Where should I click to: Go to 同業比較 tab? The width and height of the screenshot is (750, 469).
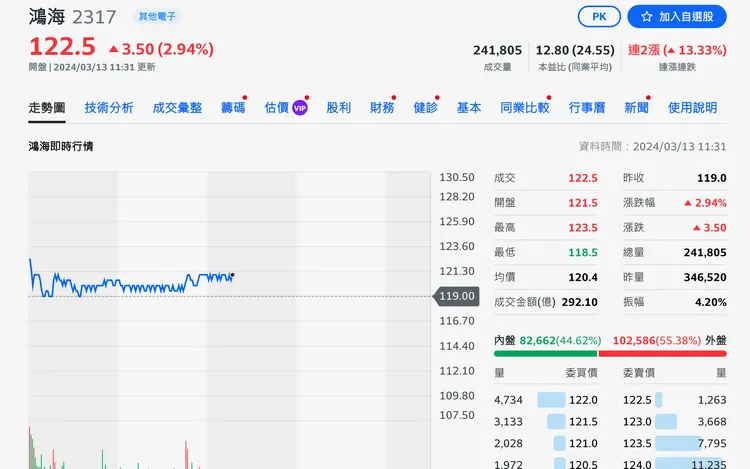tap(525, 108)
